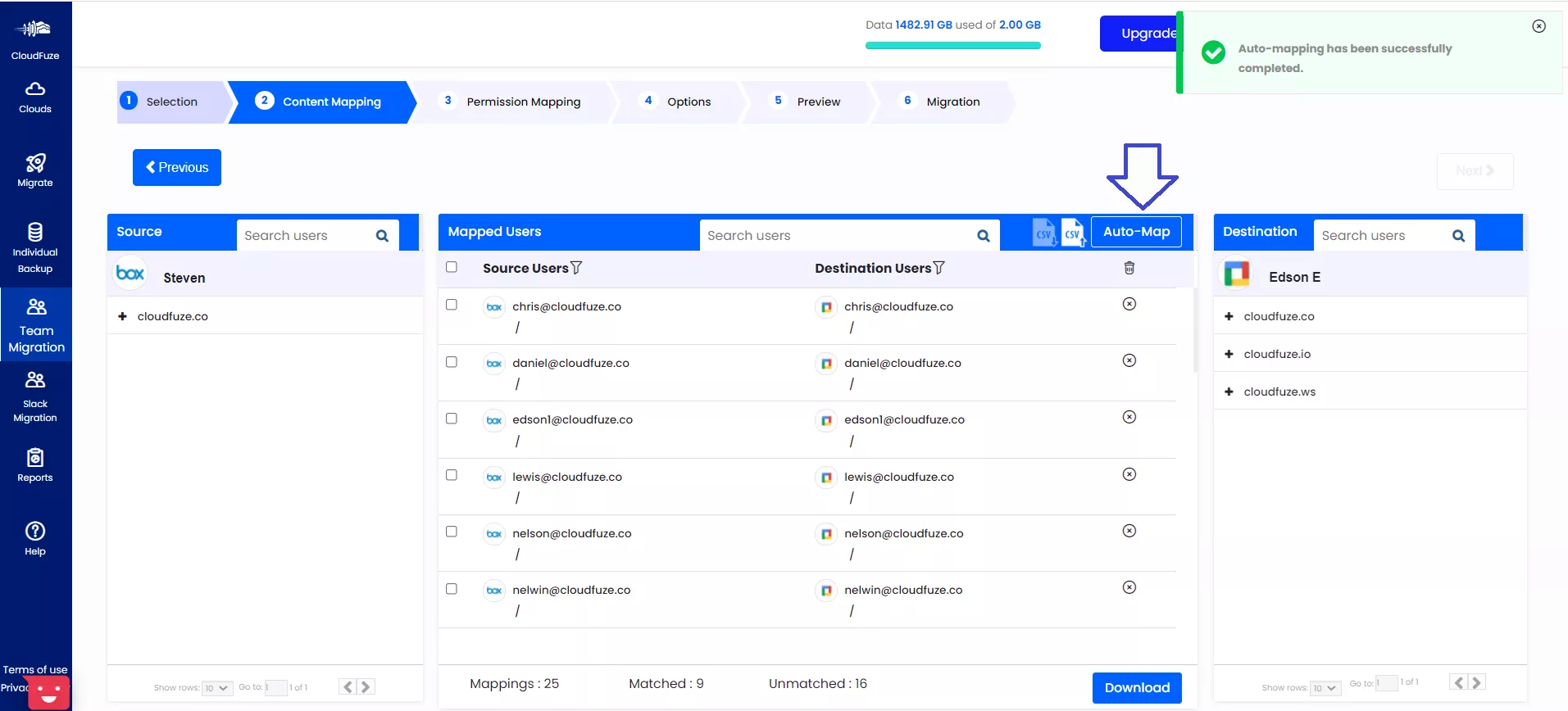1568x711 pixels.
Task: Click the trash delete mappings icon
Action: [x=1129, y=268]
